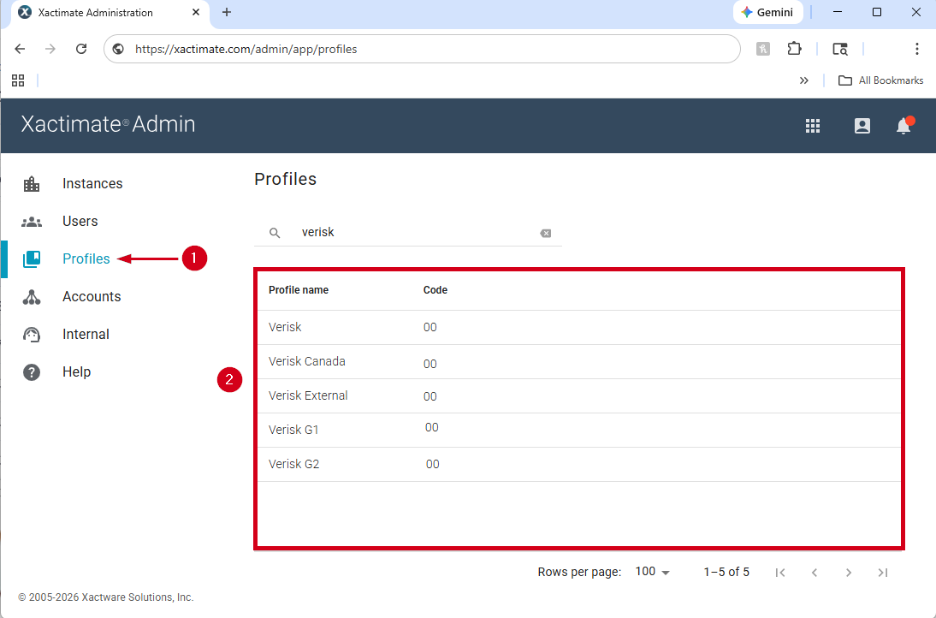Image resolution: width=936 pixels, height=618 pixels.
Task: Open the Help question mark icon
Action: (32, 372)
